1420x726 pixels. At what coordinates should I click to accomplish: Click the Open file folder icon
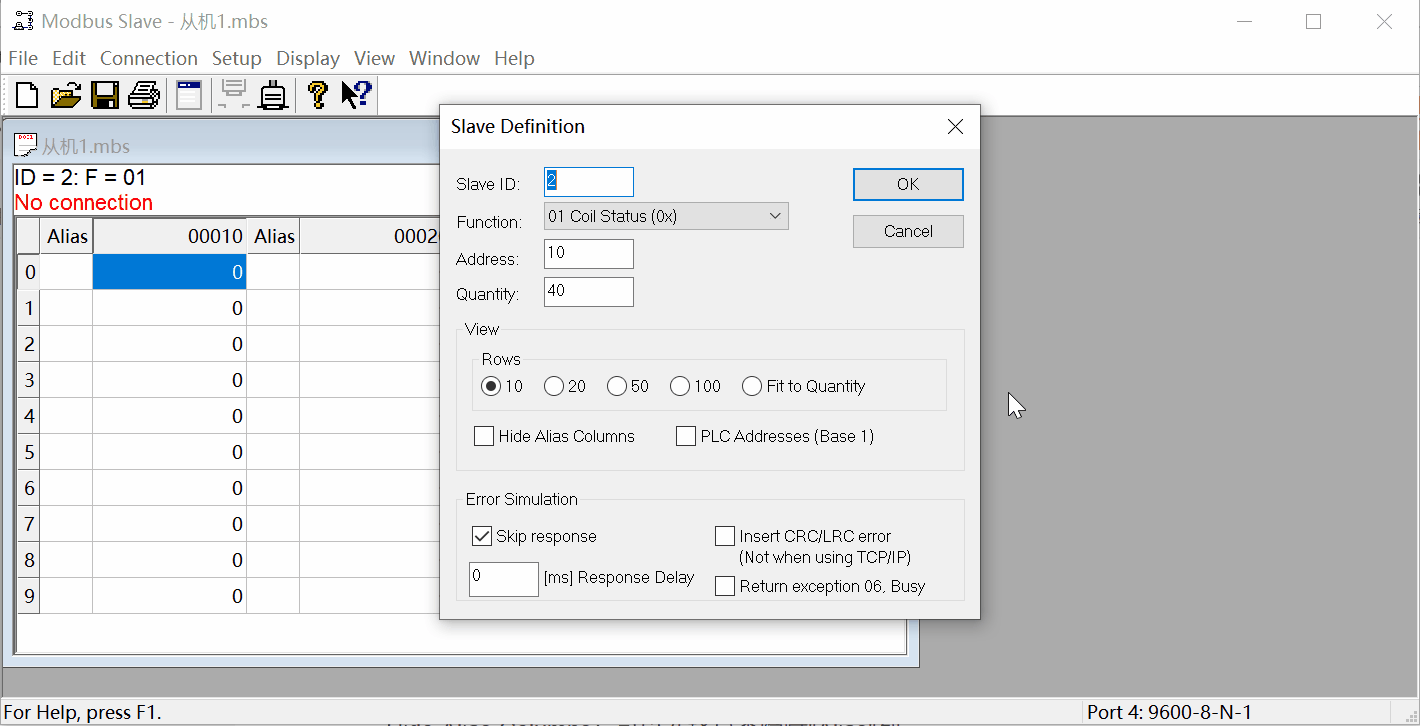coord(65,95)
